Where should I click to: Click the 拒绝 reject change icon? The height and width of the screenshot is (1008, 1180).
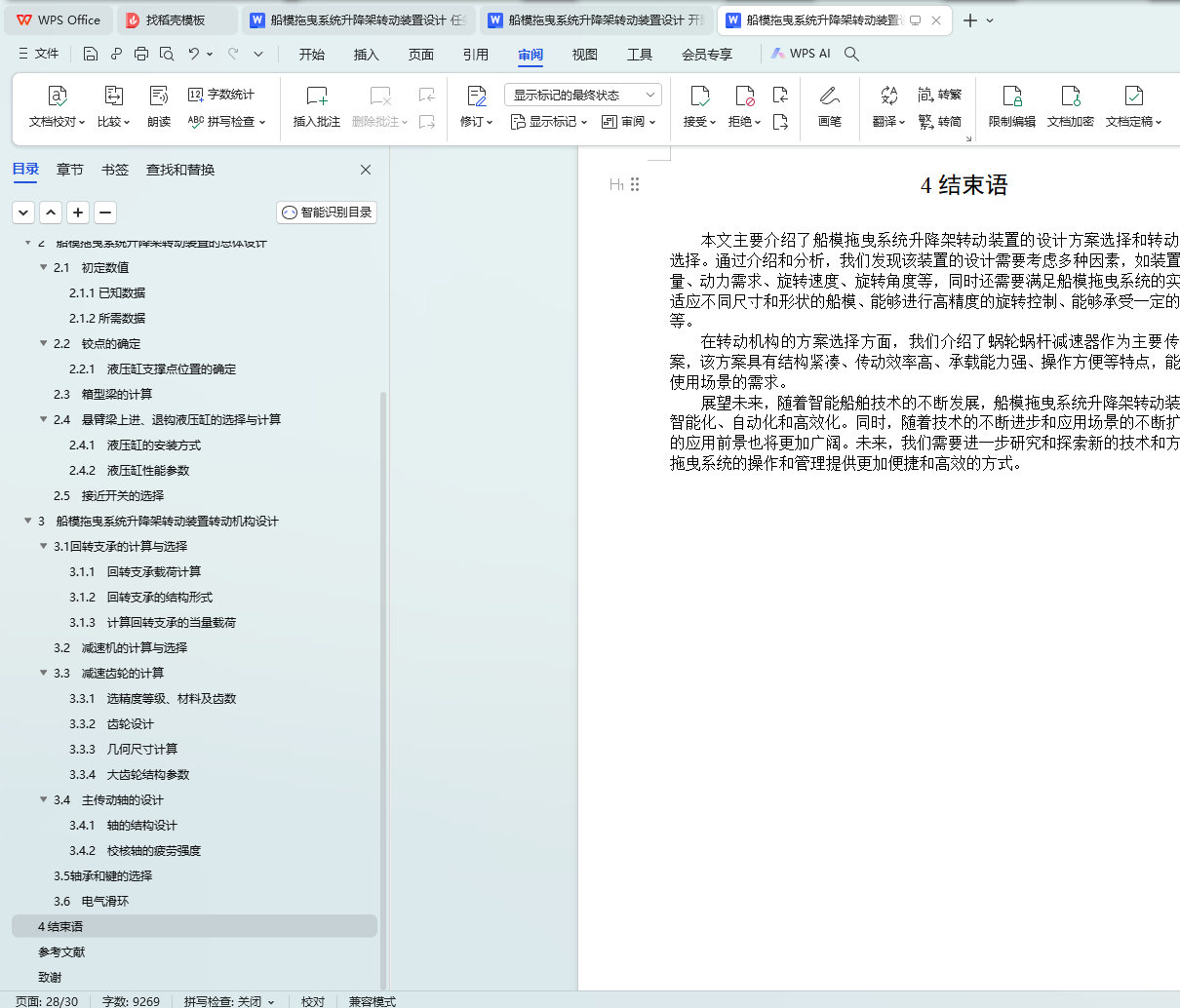pyautogui.click(x=744, y=96)
